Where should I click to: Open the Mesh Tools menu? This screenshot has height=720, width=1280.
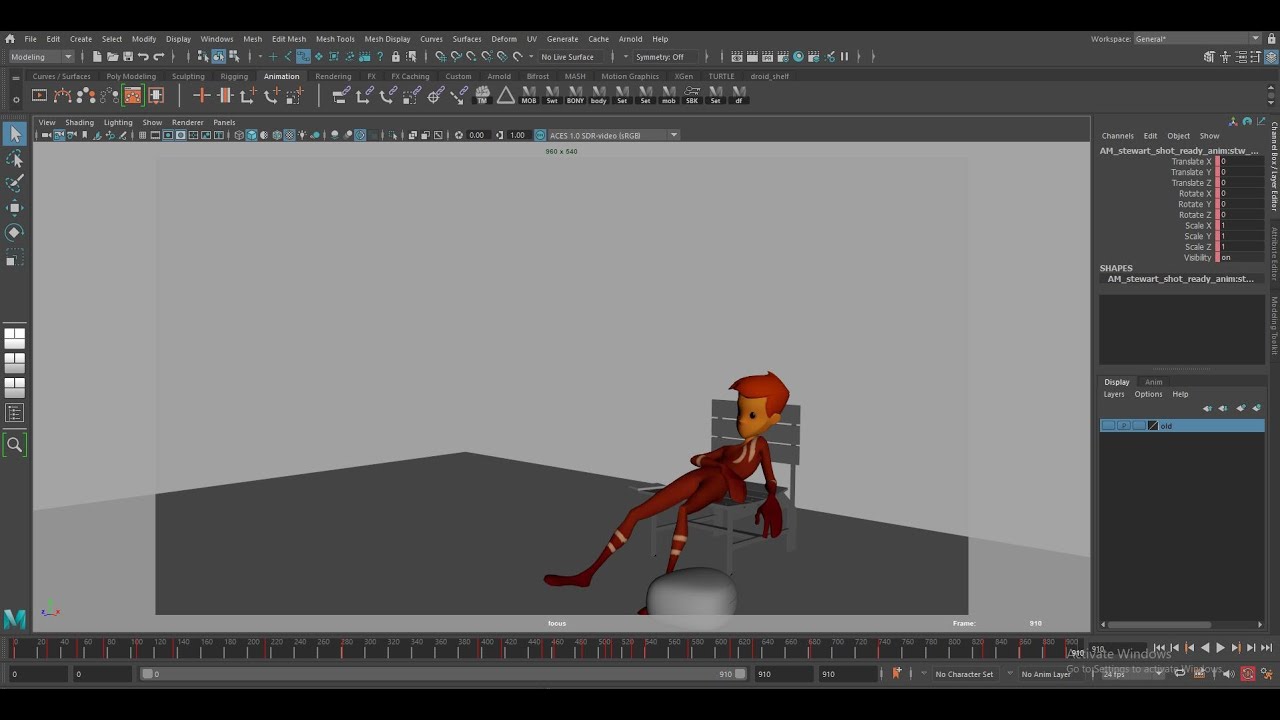335,39
